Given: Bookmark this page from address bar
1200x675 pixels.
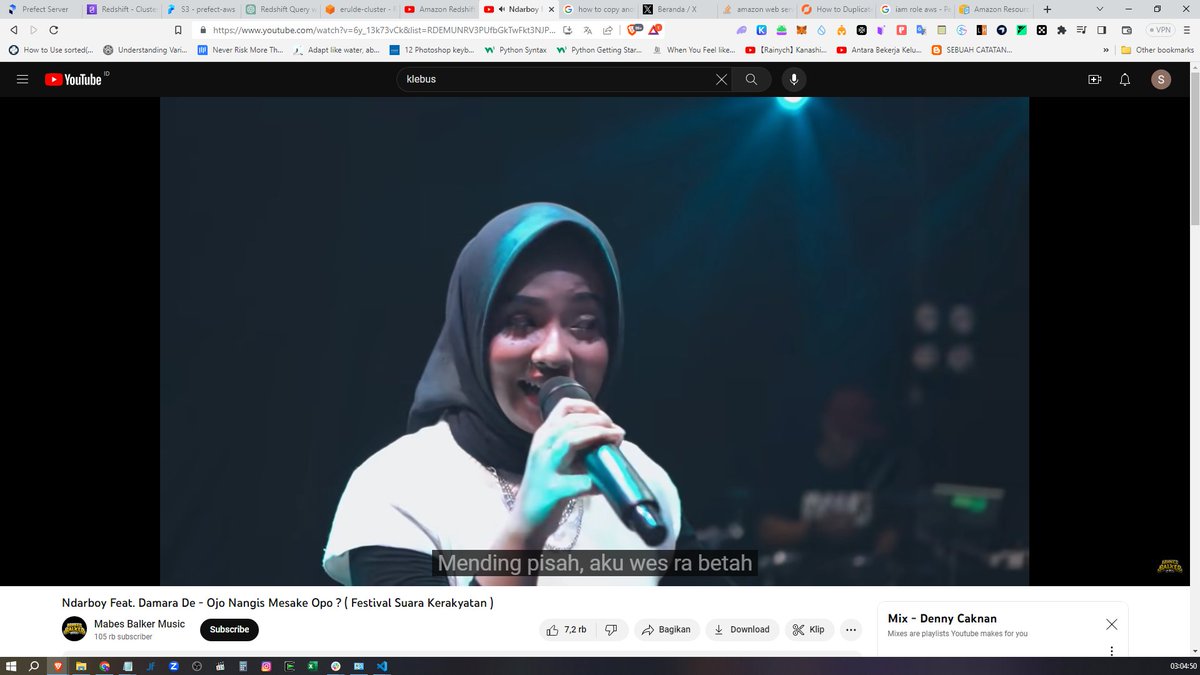Looking at the screenshot, I should 178,30.
